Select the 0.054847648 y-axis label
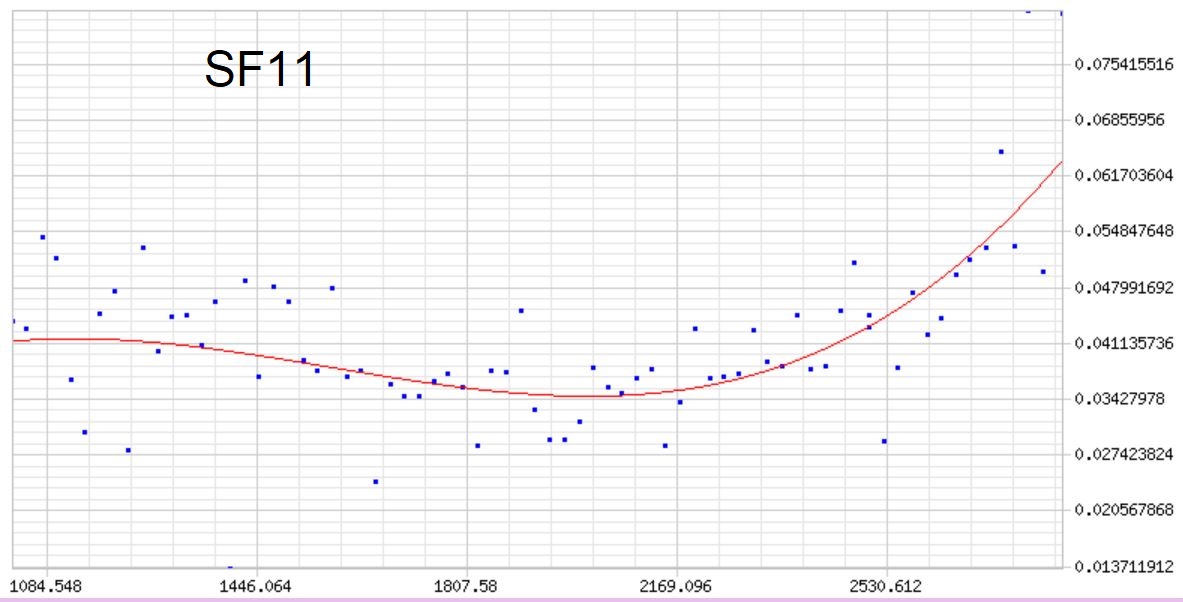The height and width of the screenshot is (602, 1183). (x=1123, y=231)
